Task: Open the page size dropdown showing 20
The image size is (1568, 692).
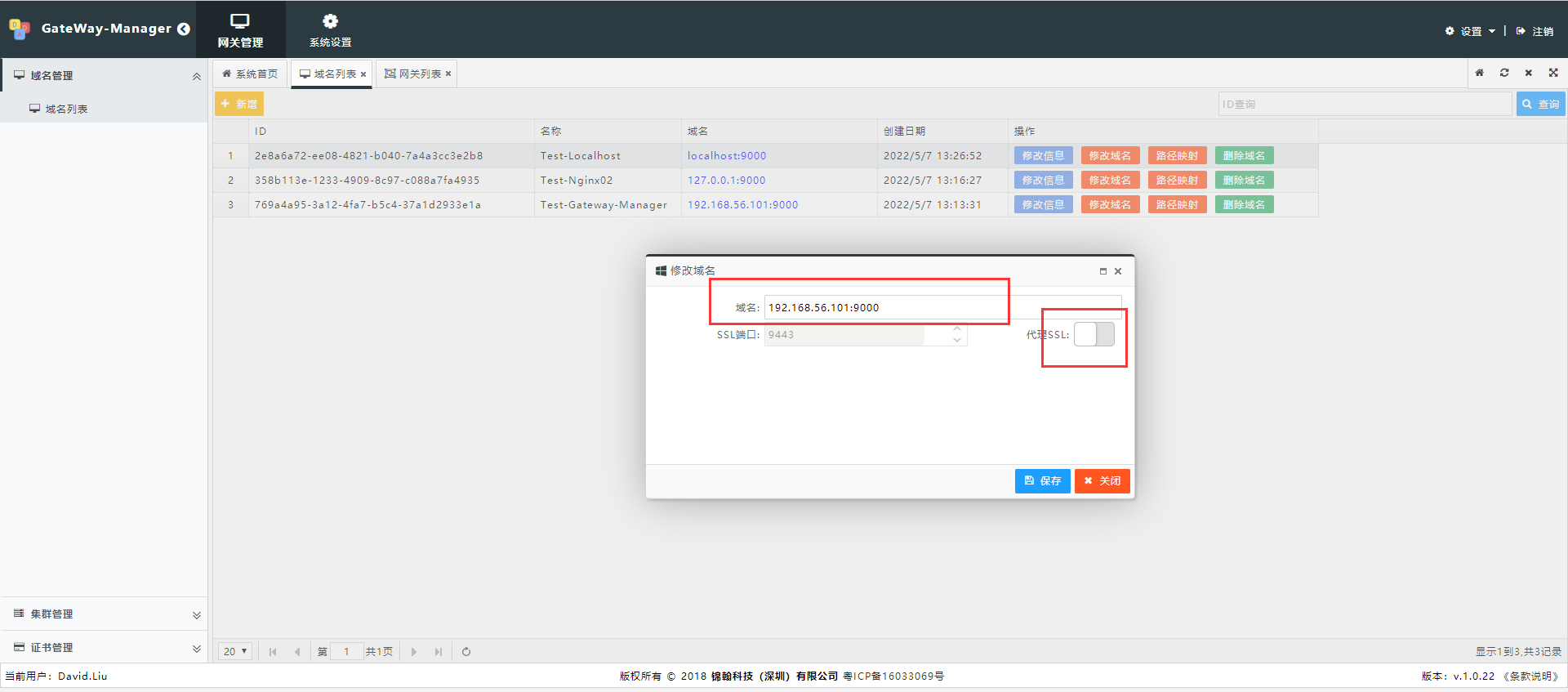Action: click(235, 652)
